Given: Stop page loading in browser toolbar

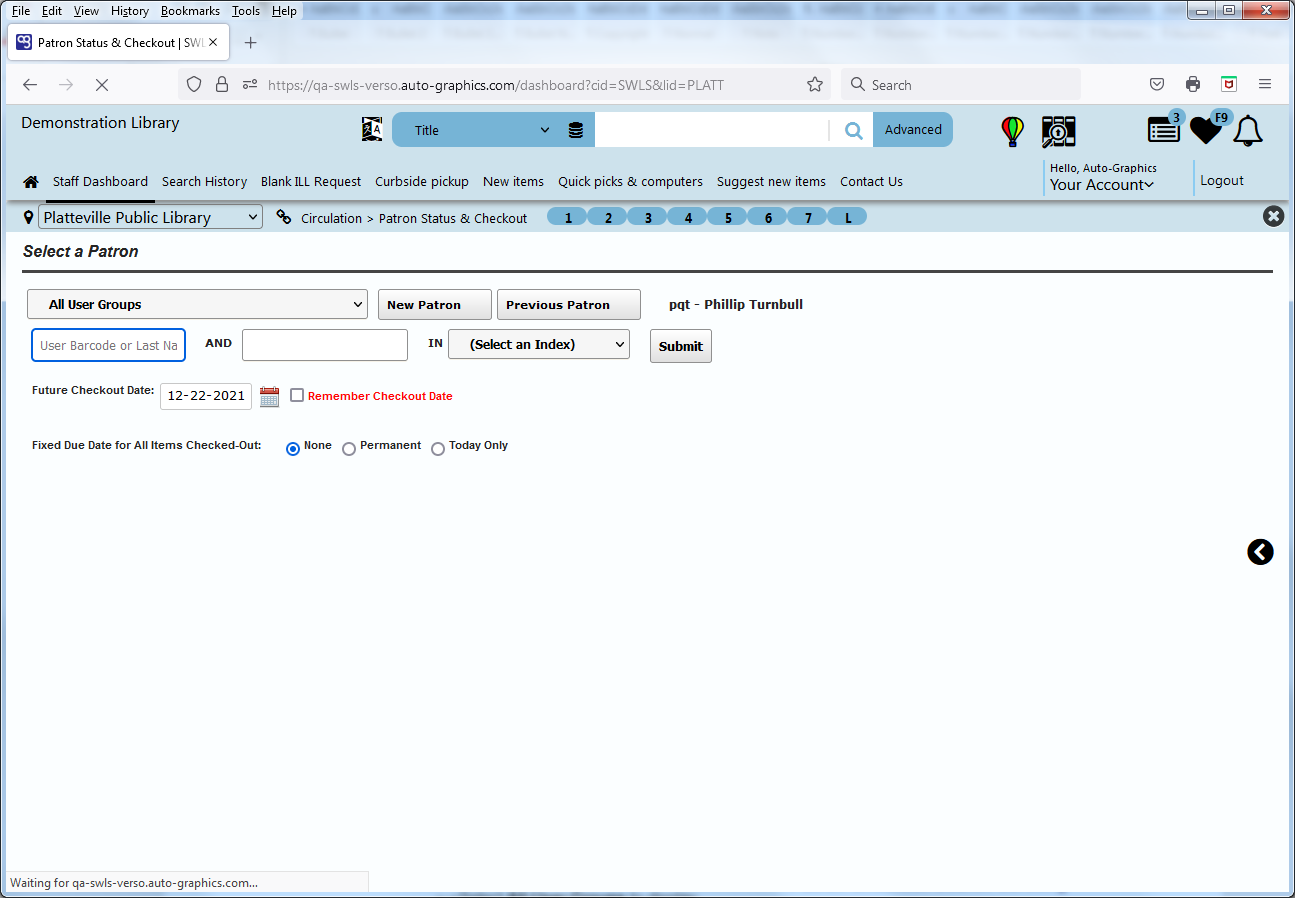Looking at the screenshot, I should pos(101,85).
